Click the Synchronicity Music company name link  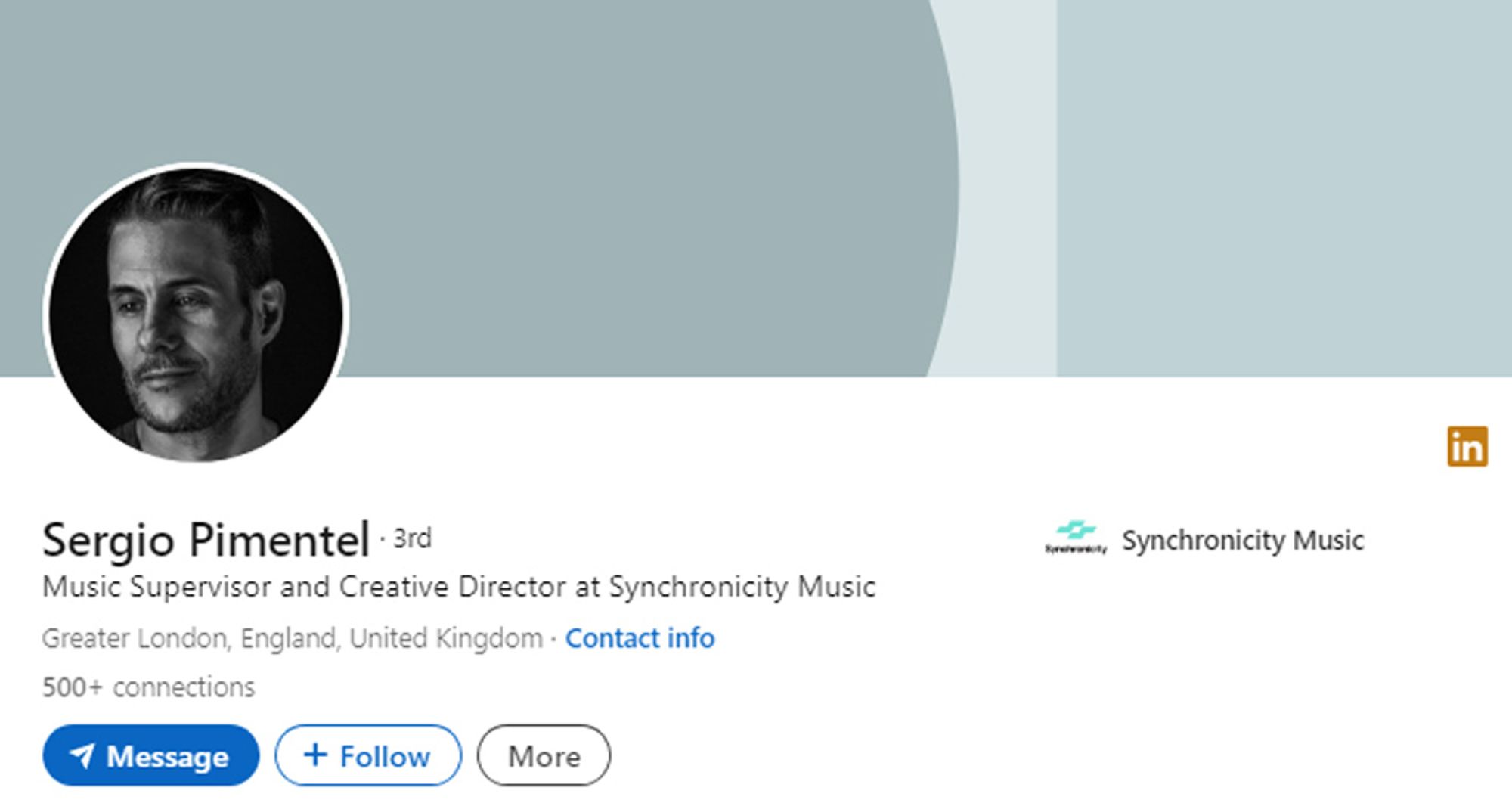[1243, 540]
